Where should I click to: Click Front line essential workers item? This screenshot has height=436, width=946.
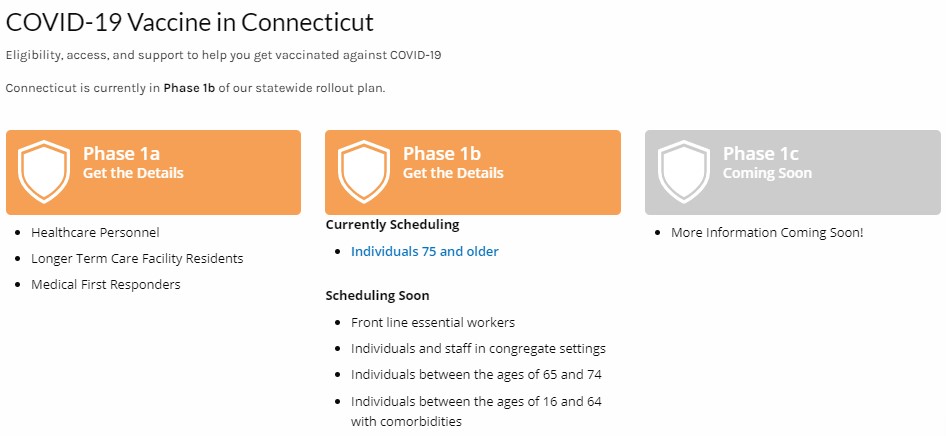[433, 323]
